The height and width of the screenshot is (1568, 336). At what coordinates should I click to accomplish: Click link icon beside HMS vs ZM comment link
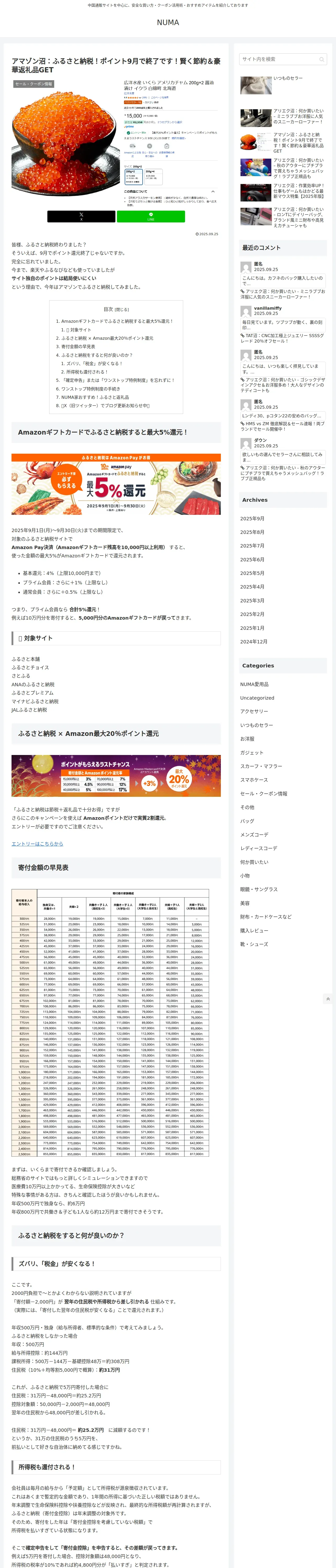pyautogui.click(x=243, y=424)
